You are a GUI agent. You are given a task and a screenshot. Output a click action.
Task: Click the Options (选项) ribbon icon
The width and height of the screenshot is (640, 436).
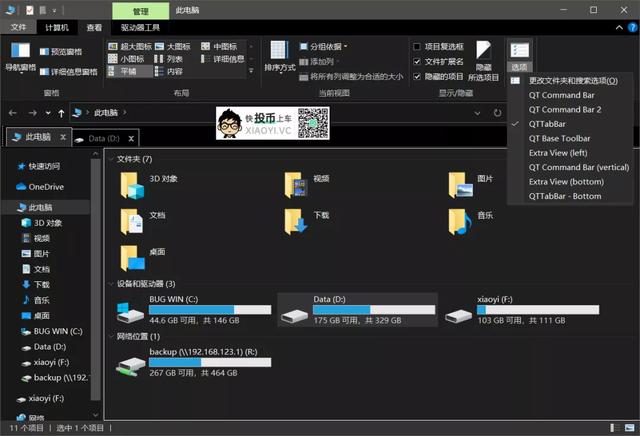point(520,56)
